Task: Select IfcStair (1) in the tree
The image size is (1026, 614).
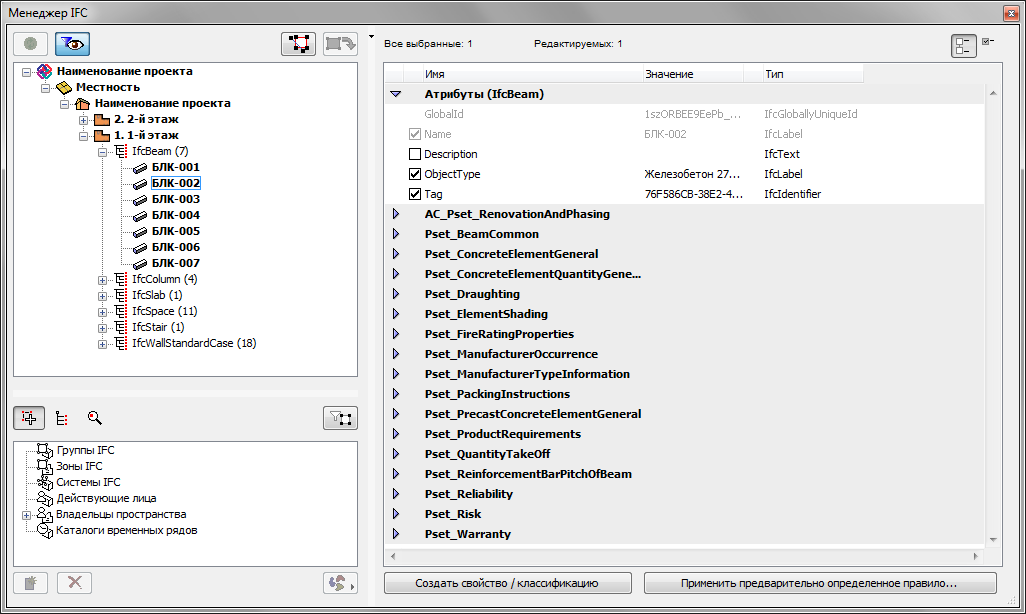Action: click(x=158, y=327)
